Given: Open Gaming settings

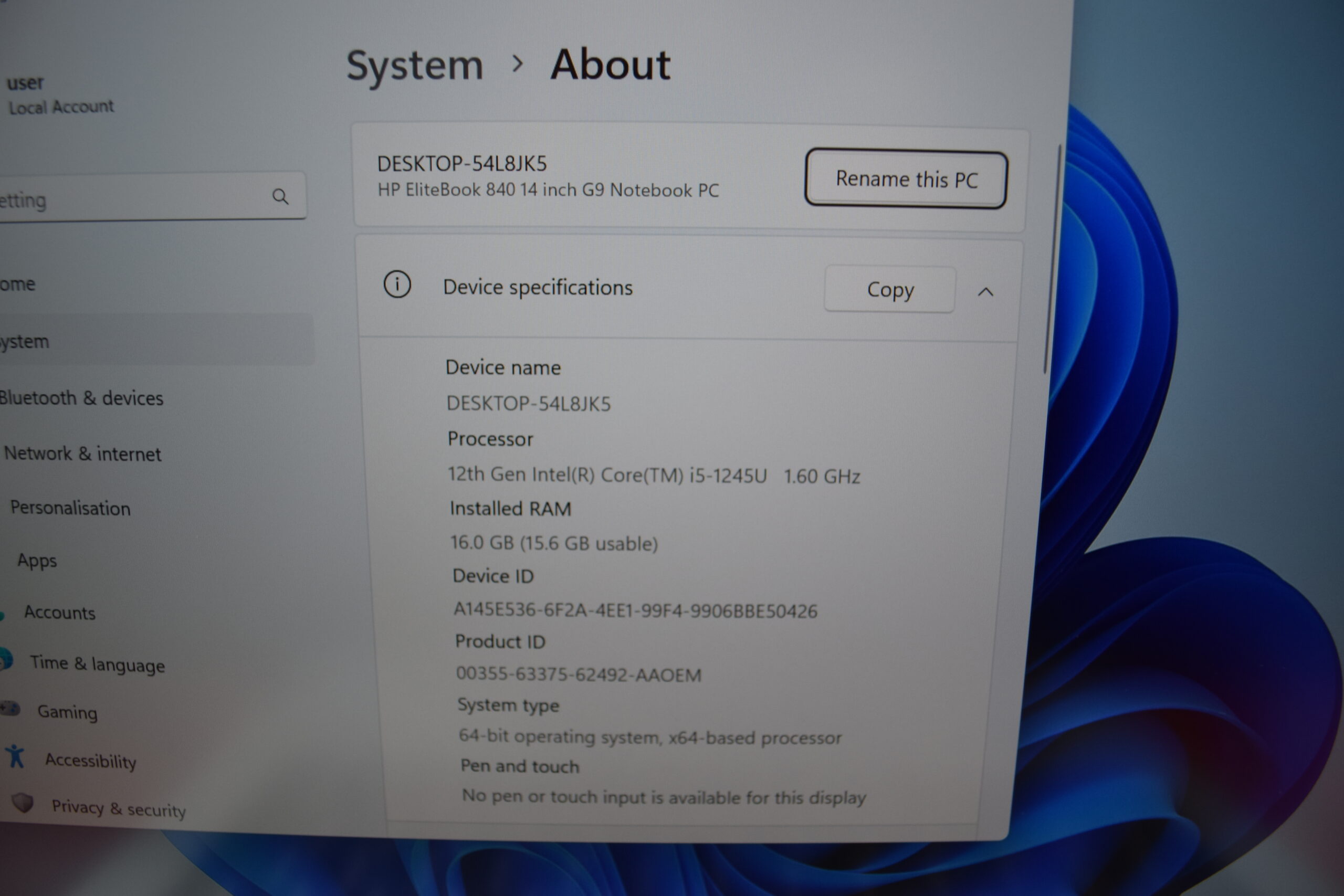Looking at the screenshot, I should (67, 712).
